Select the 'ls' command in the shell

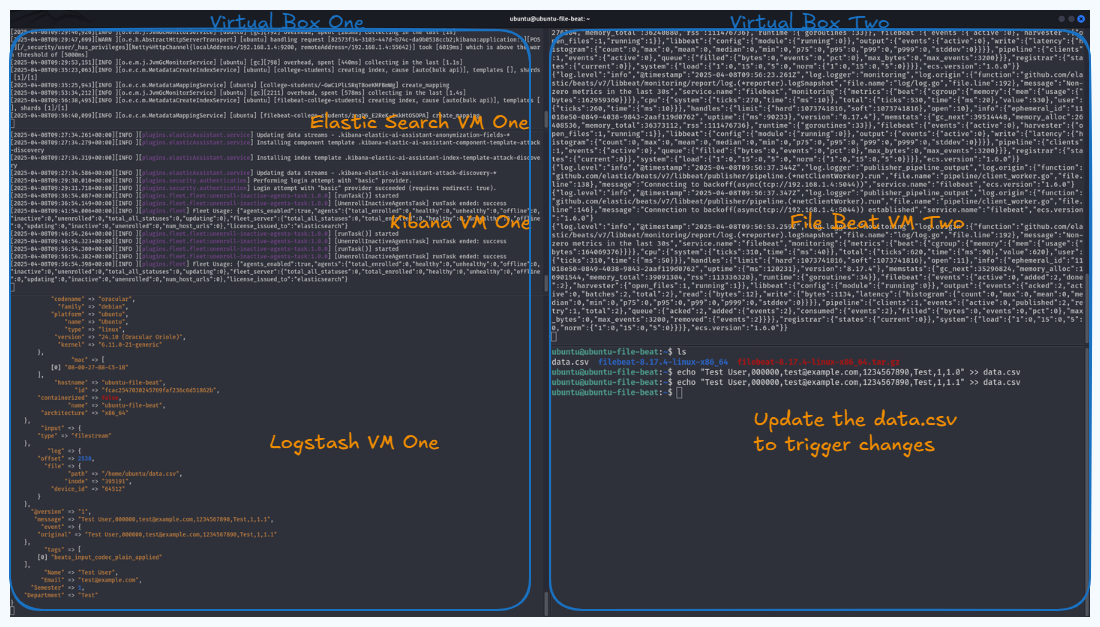tap(682, 352)
